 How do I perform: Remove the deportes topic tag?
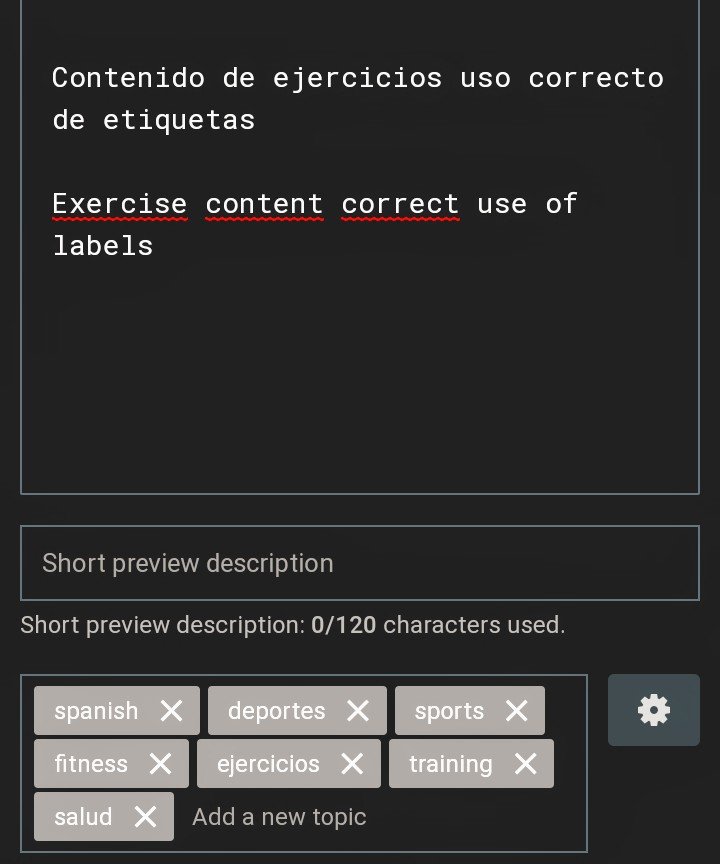point(358,711)
